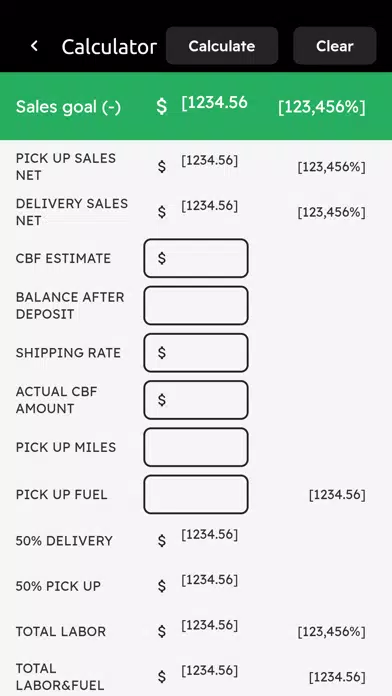
Task: Click the Calculator title text
Action: [109, 46]
